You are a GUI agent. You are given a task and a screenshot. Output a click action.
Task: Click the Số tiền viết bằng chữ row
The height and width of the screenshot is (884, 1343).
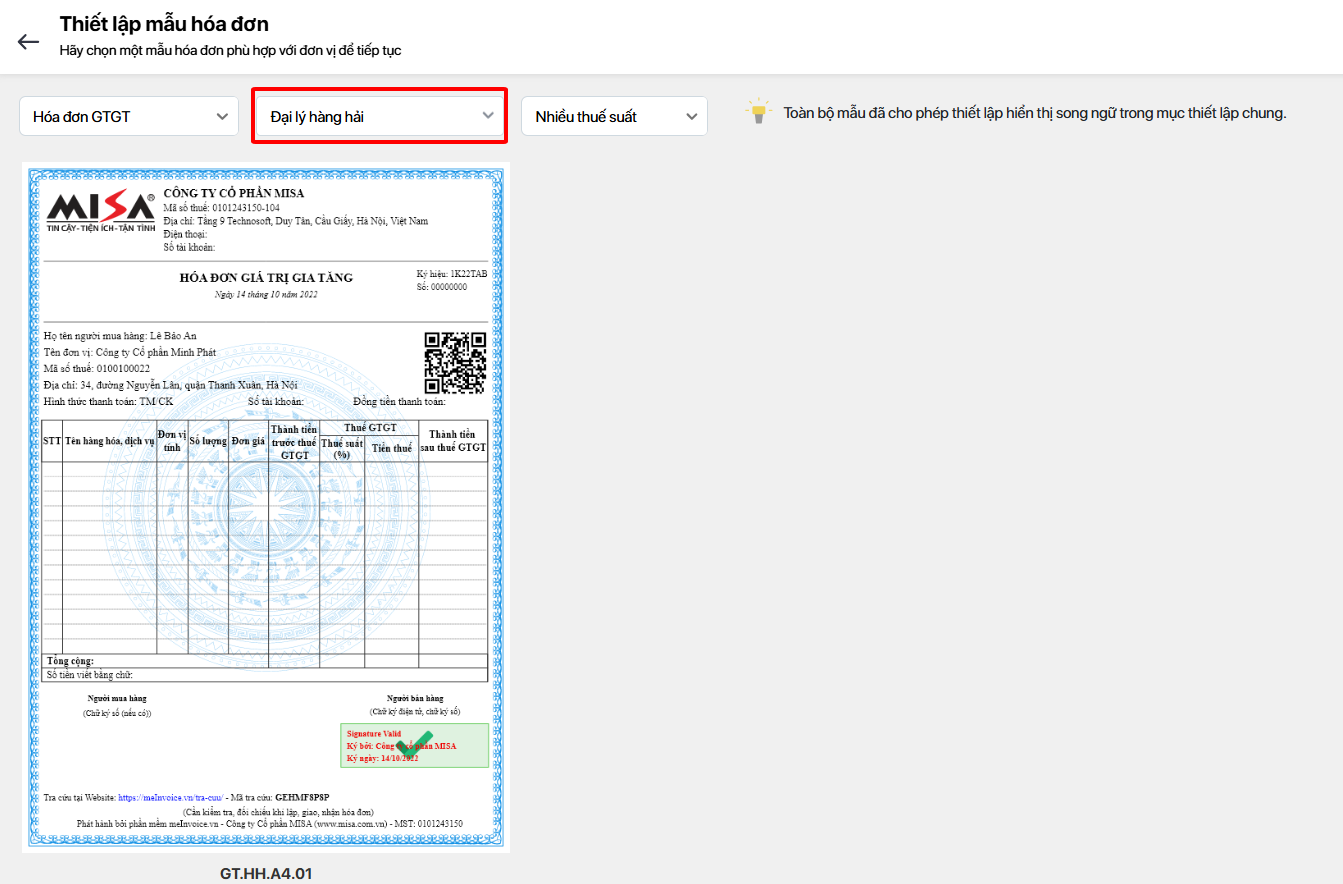click(x=90, y=675)
